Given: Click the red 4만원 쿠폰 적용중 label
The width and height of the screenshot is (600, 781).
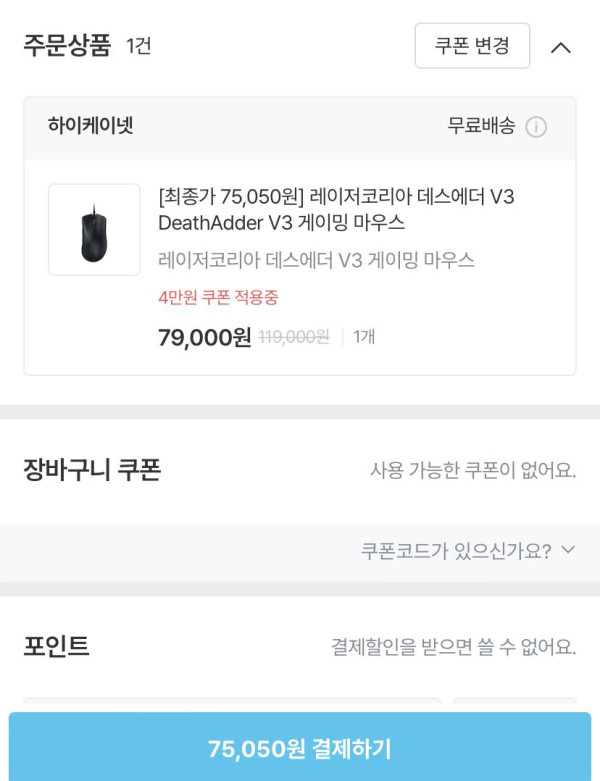Looking at the screenshot, I should point(218,298).
